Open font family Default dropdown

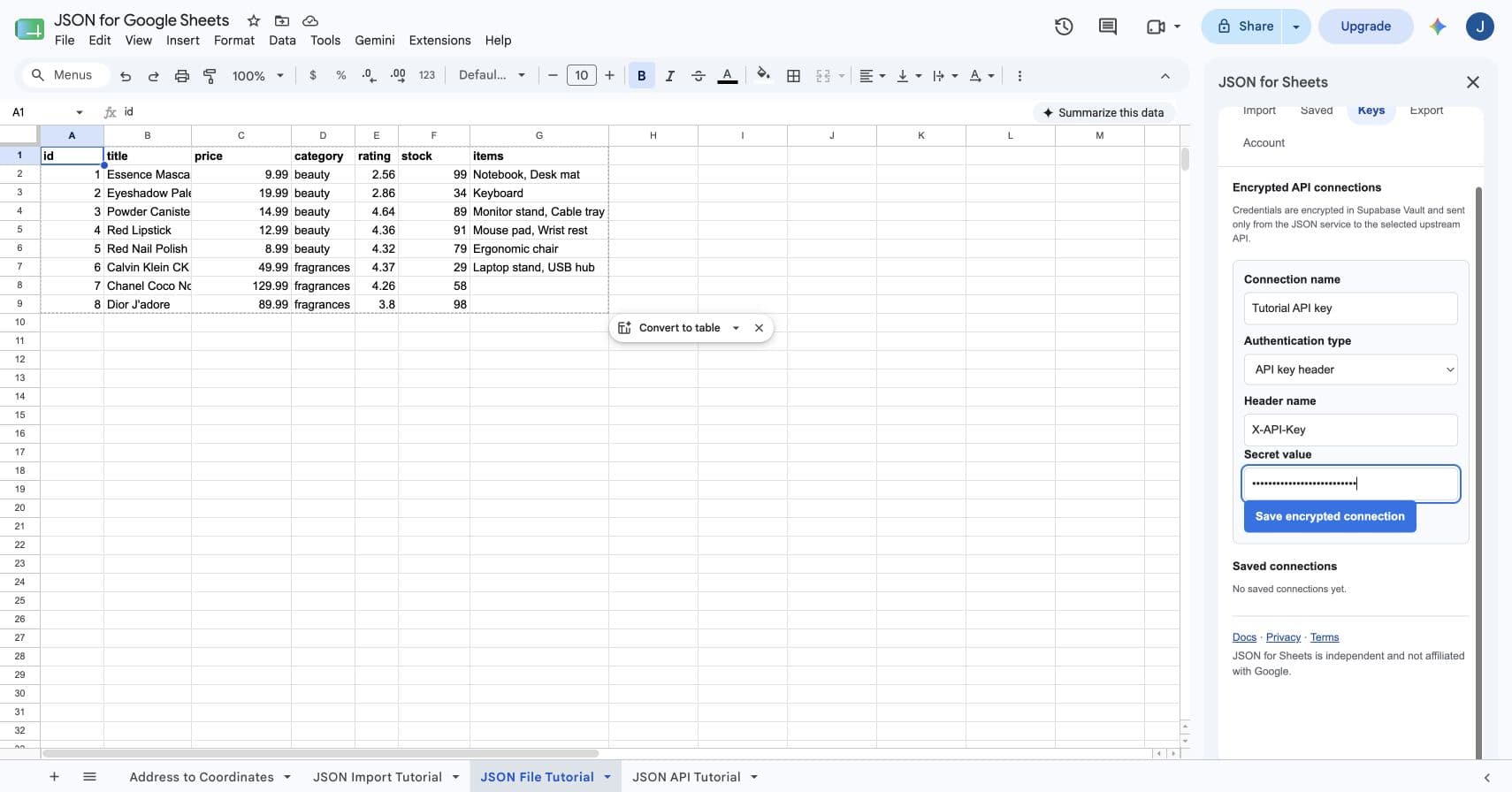[x=492, y=75]
